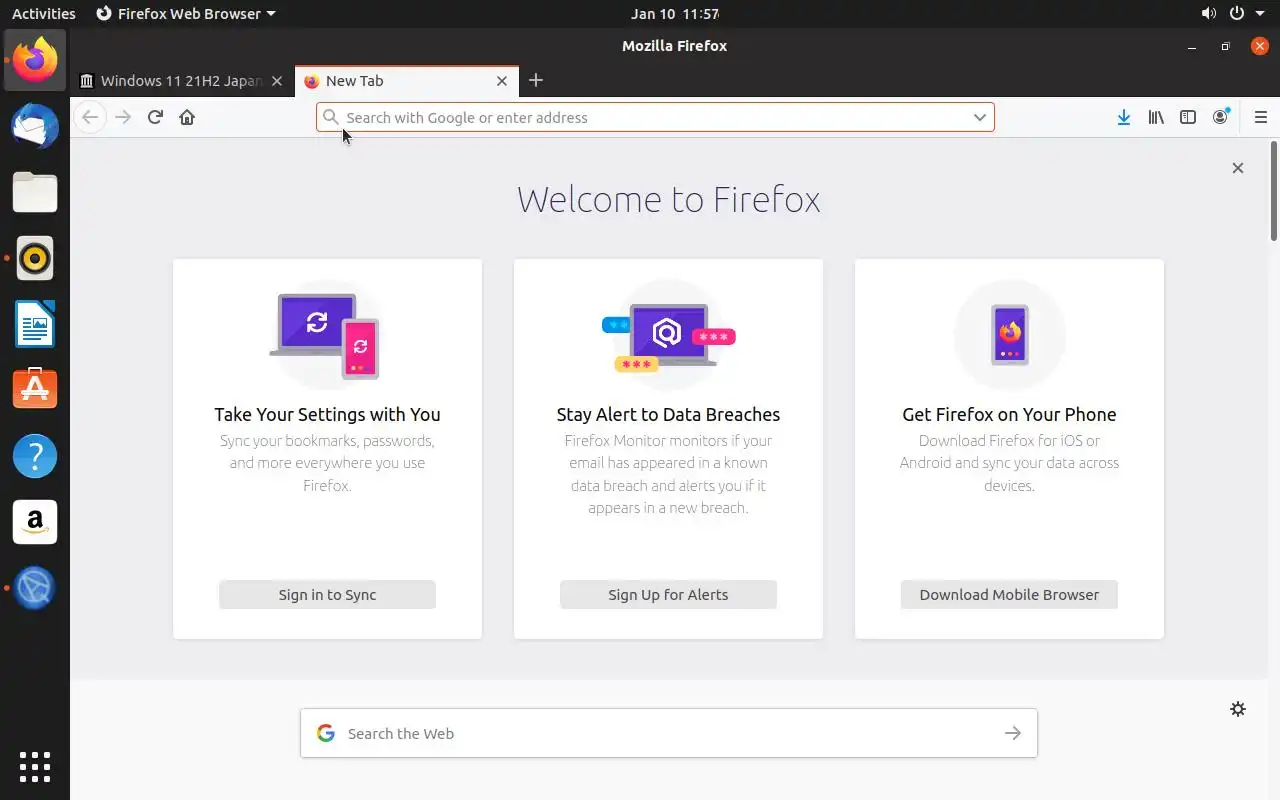The width and height of the screenshot is (1280, 800).
Task: Click the Sign in to Sync button
Action: (x=327, y=594)
